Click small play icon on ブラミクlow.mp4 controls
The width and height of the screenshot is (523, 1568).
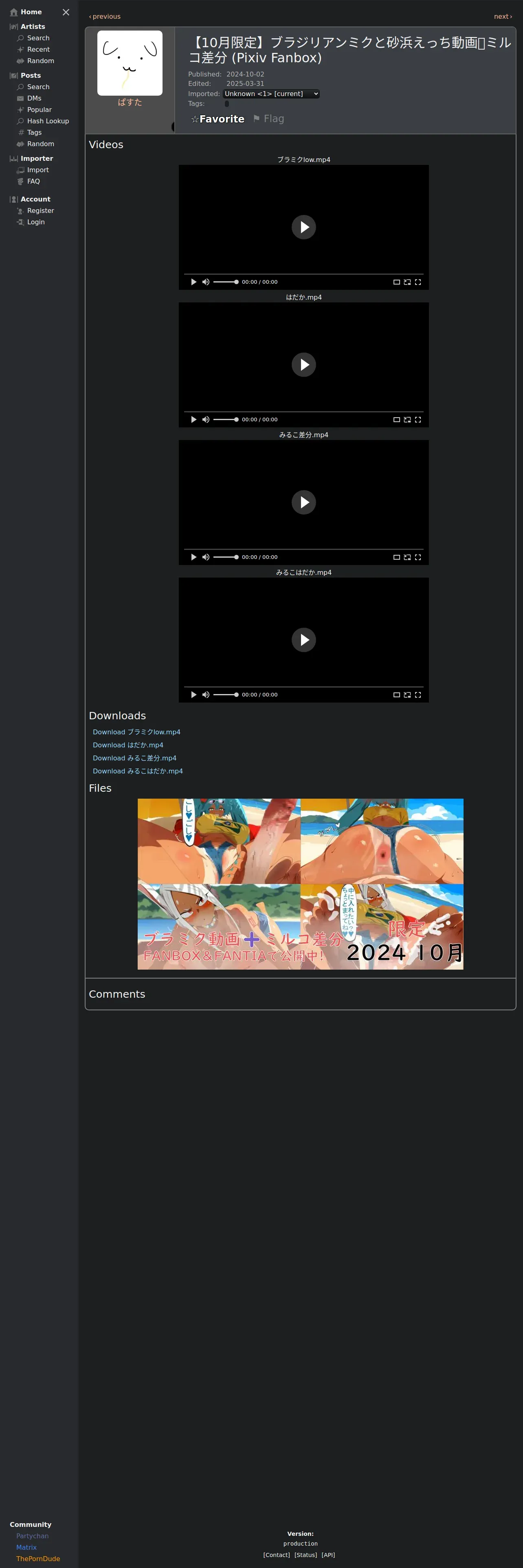(193, 282)
